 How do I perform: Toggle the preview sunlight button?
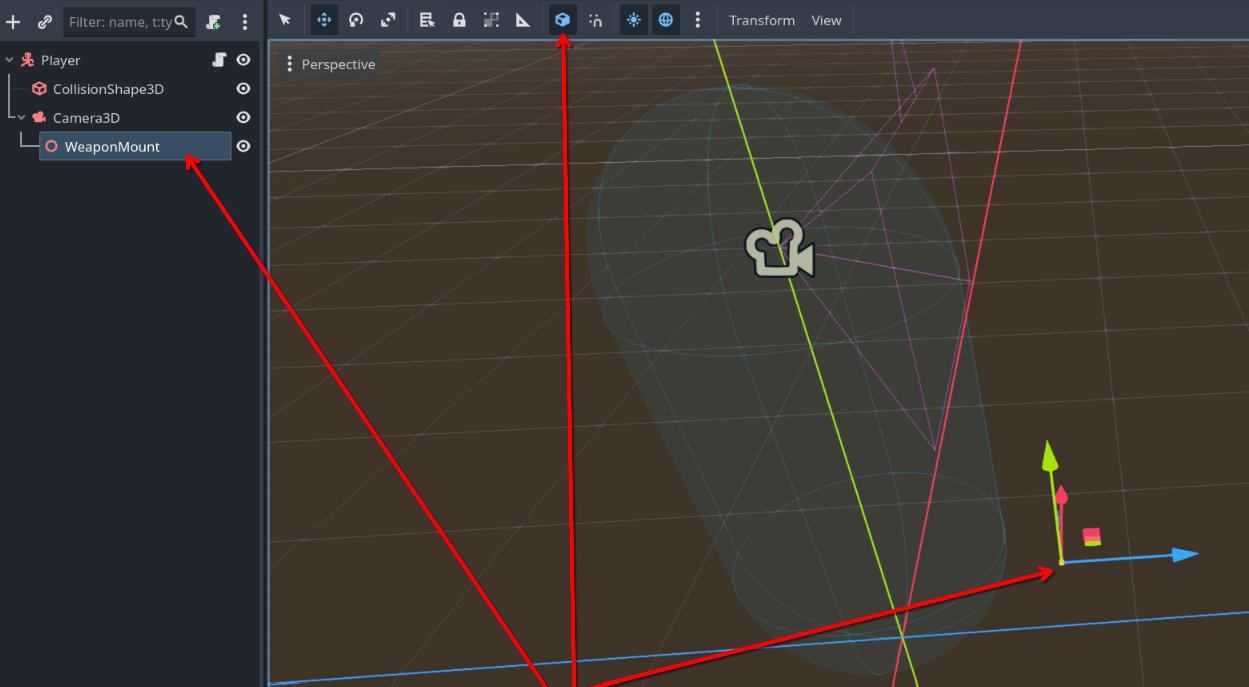[634, 20]
